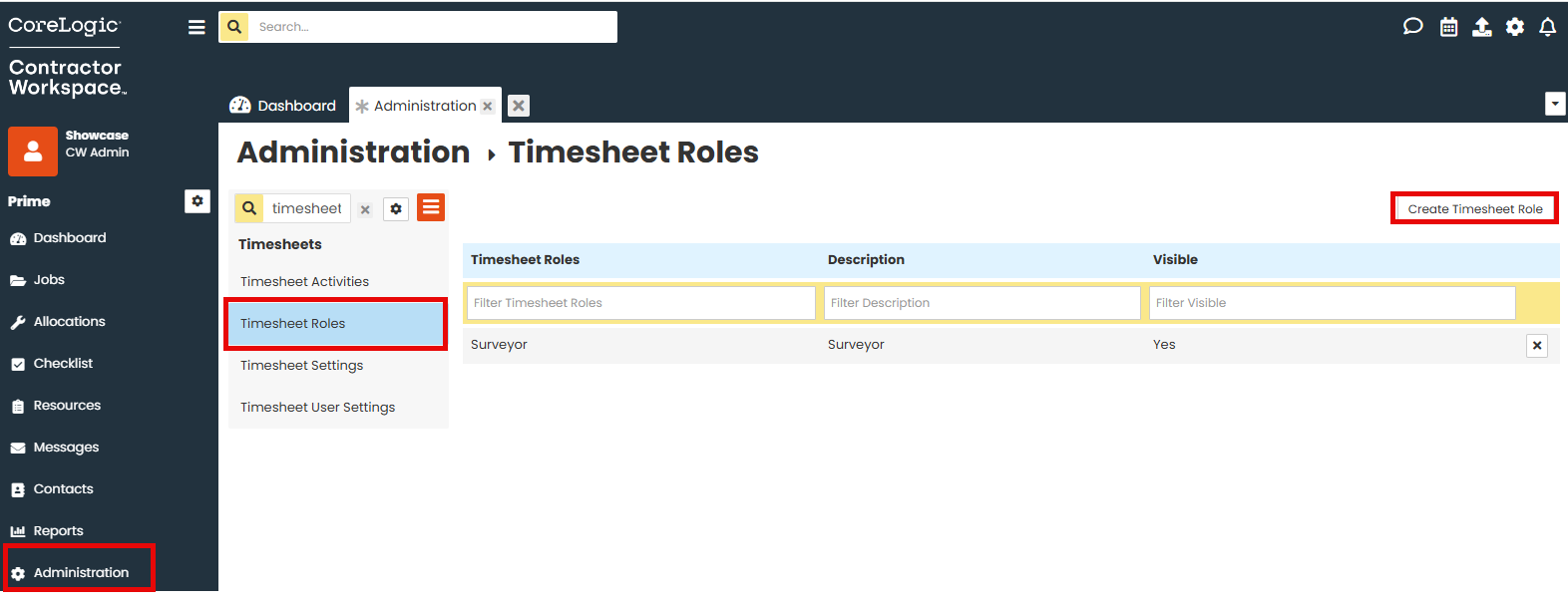The height and width of the screenshot is (607, 1568).
Task: Open the chat messages bubble icon
Action: click(x=1412, y=27)
